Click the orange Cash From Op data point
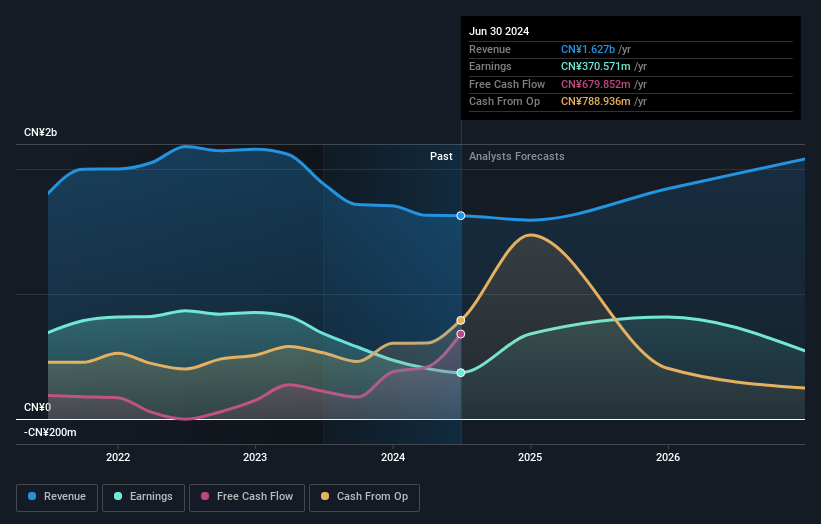Viewport: 821px width, 524px height. (461, 320)
